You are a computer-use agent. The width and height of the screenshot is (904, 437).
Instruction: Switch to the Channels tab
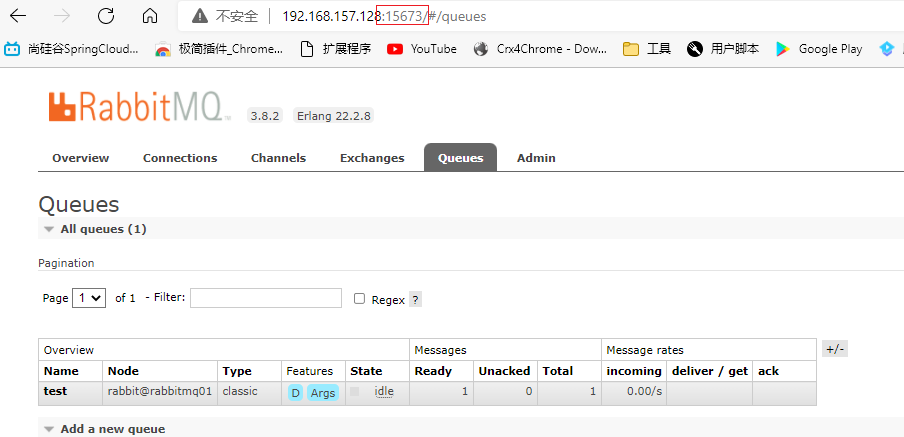[278, 158]
